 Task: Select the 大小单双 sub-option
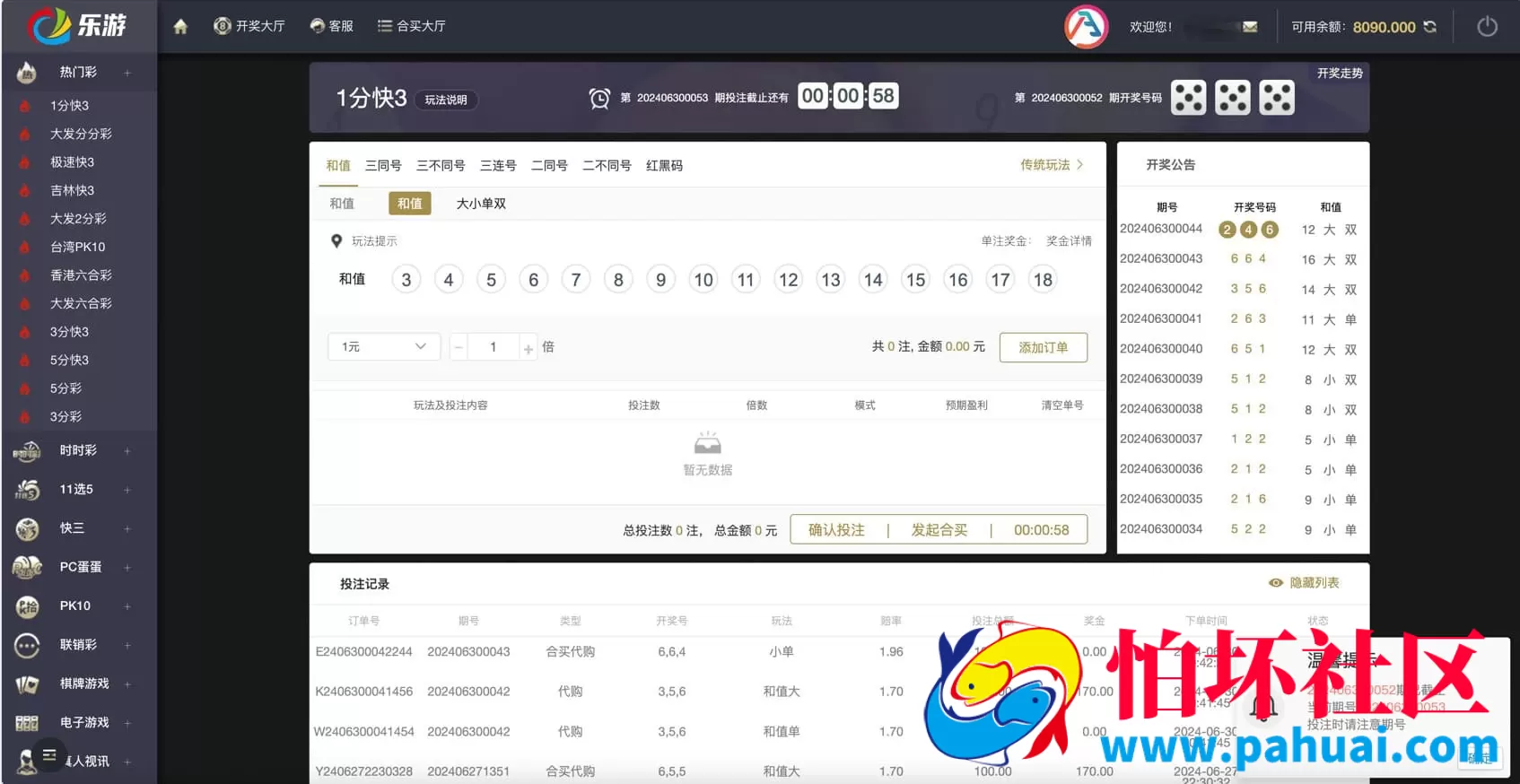[481, 204]
